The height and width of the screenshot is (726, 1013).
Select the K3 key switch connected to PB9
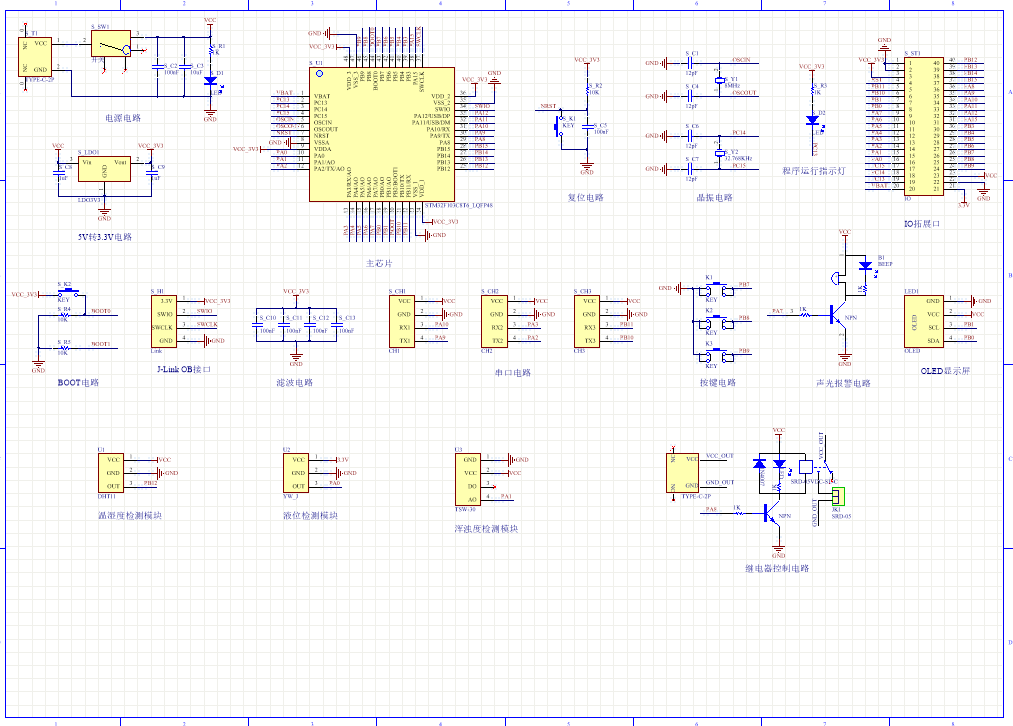pos(716,356)
